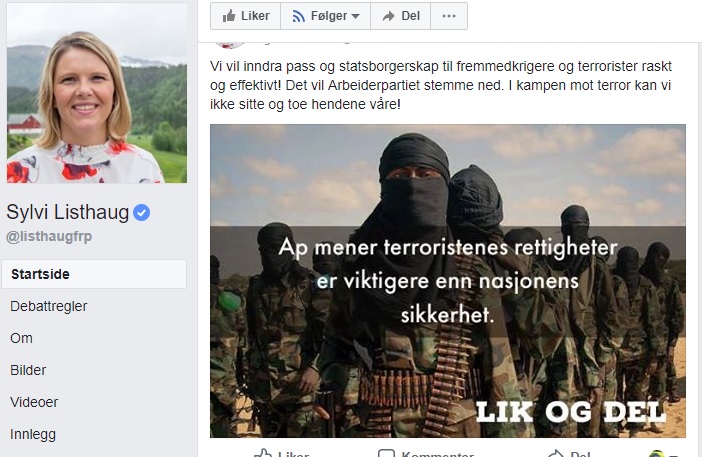Open Innlegg in the sidebar
The image size is (702, 457).
pyautogui.click(x=33, y=434)
